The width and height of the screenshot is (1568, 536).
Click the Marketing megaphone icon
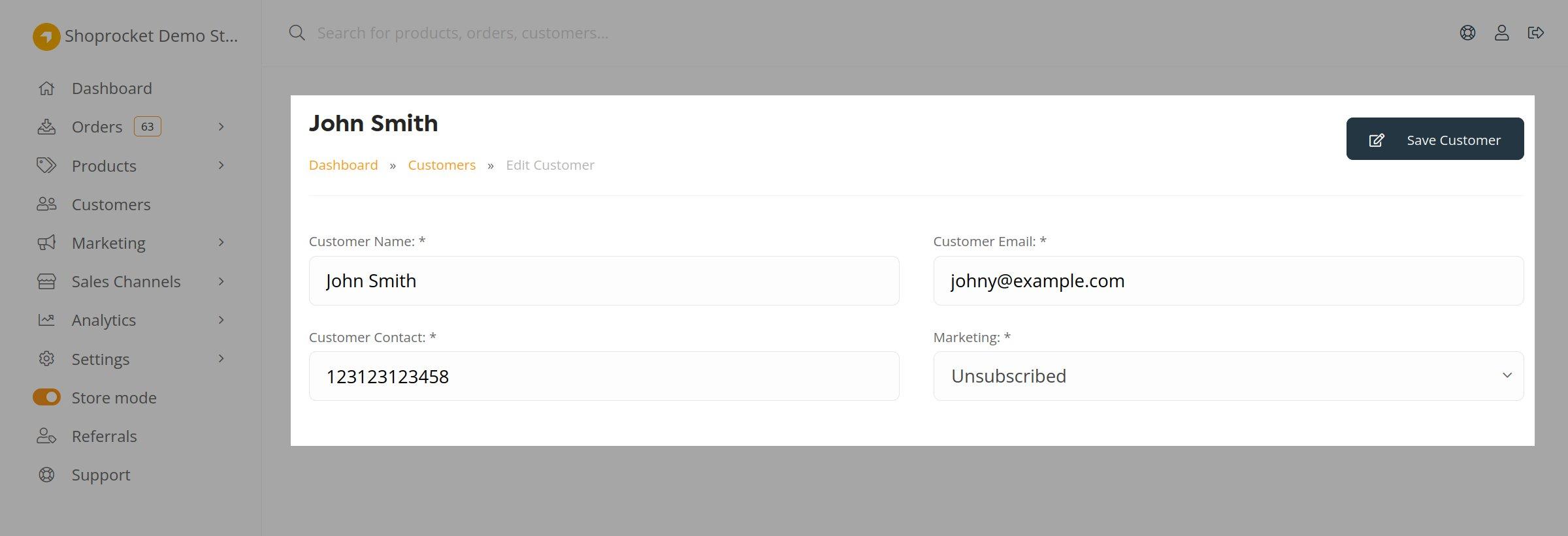pos(46,242)
